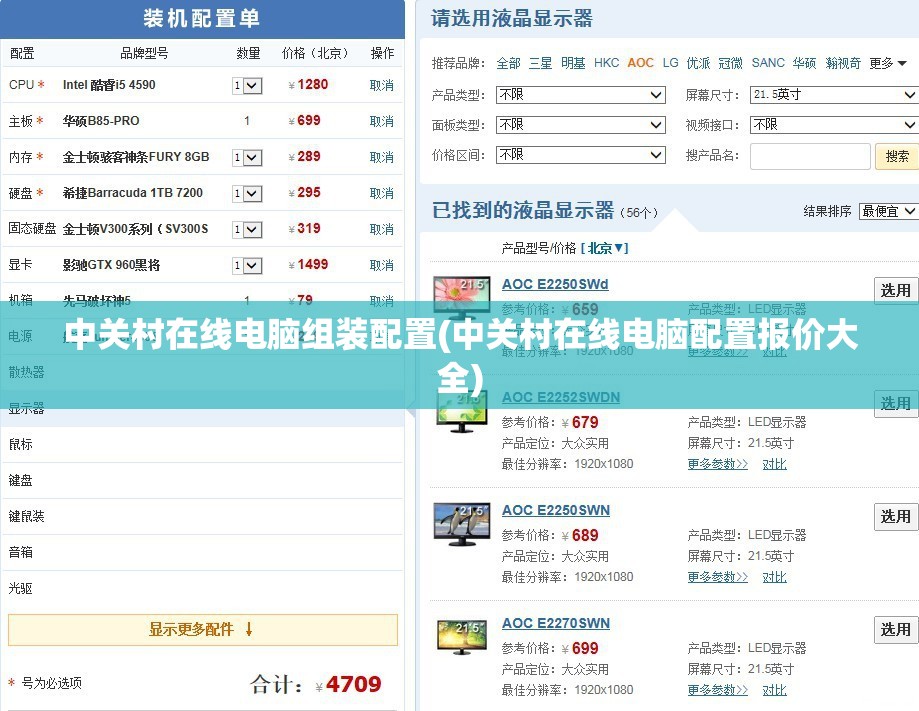Click the 搜产品名 input field
The height and width of the screenshot is (711, 919).
pyautogui.click(x=810, y=157)
